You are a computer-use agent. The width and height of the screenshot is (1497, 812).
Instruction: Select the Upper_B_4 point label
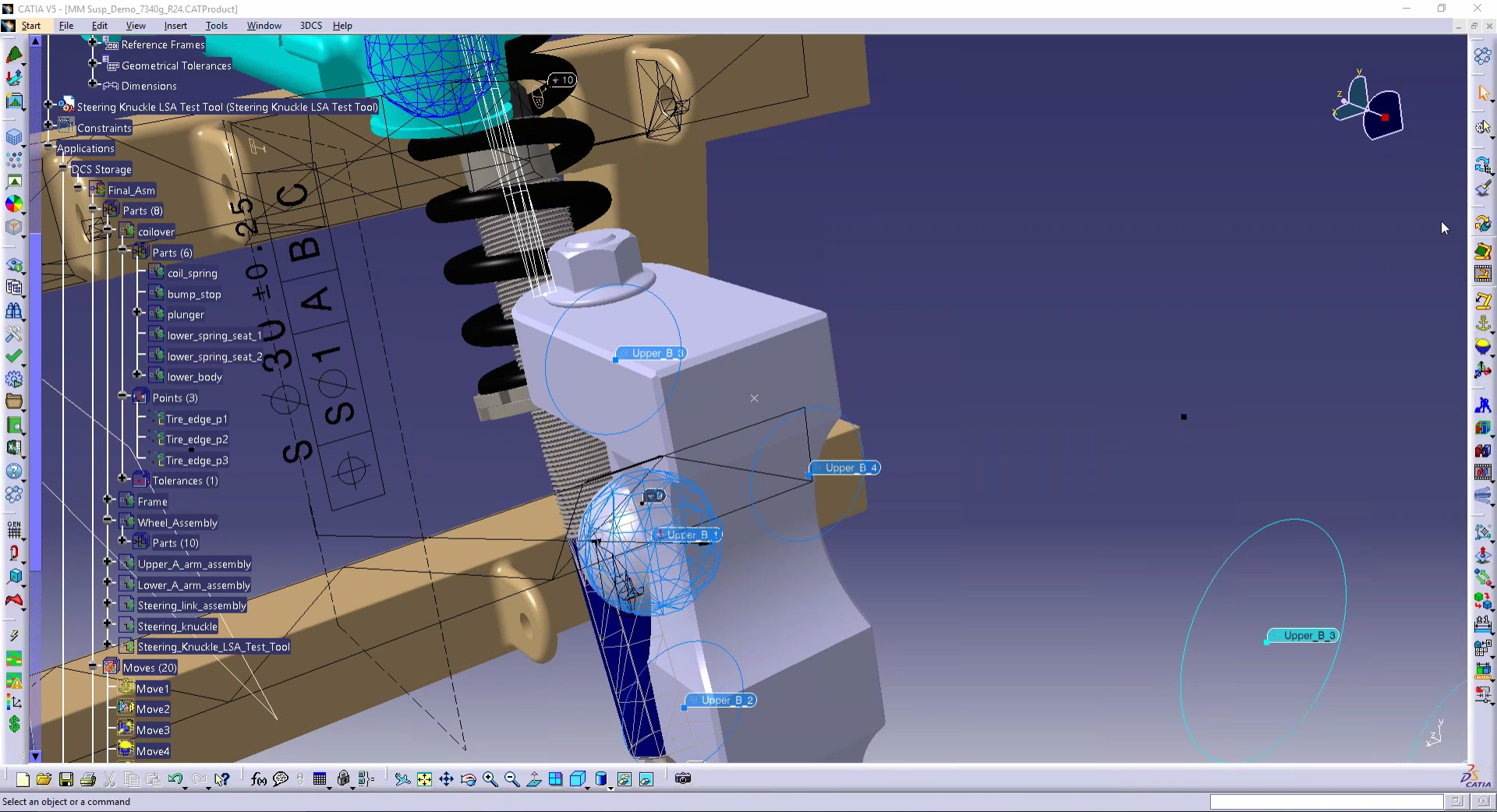(851, 468)
